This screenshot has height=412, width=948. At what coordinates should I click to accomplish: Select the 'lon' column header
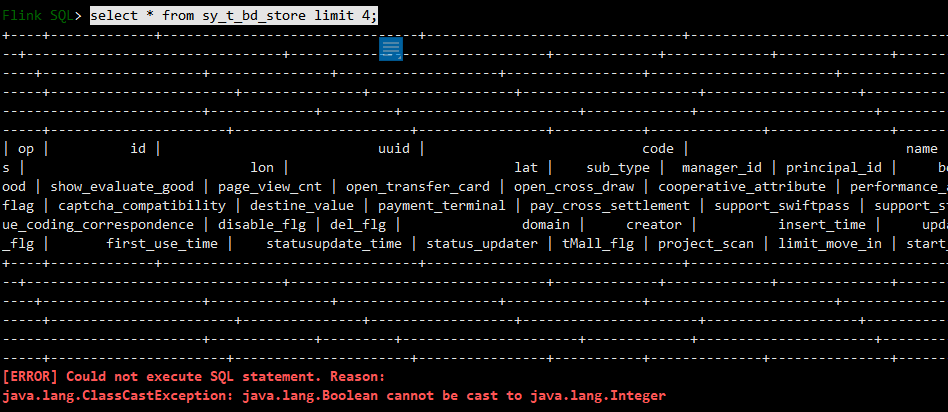262,168
